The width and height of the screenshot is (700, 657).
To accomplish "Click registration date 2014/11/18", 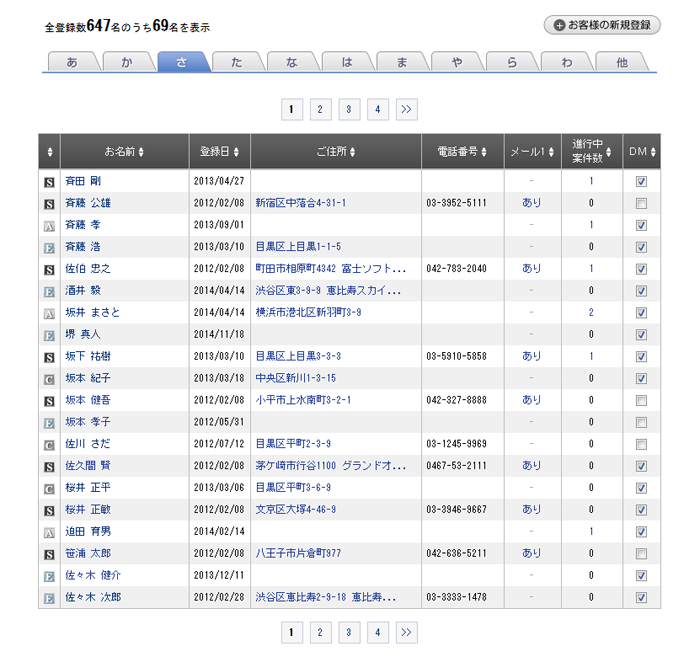I will [x=219, y=334].
